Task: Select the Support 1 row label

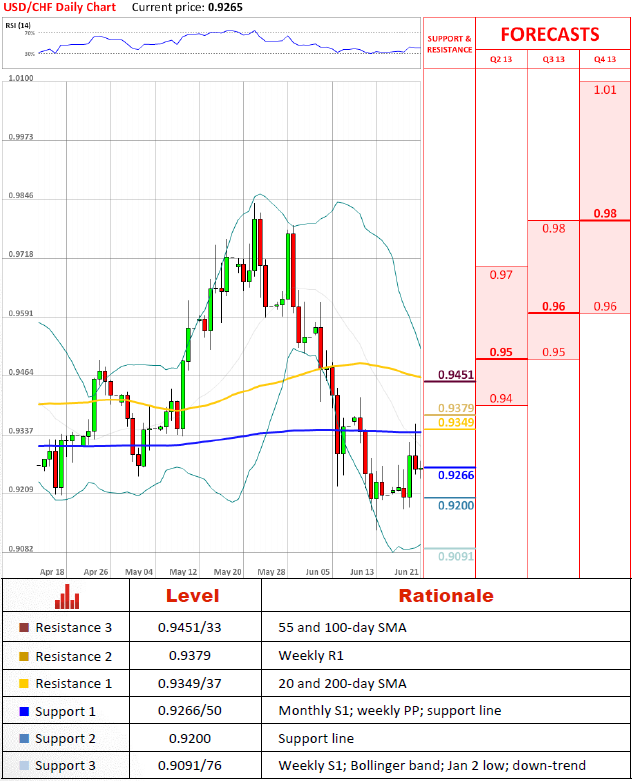Action: (x=65, y=712)
